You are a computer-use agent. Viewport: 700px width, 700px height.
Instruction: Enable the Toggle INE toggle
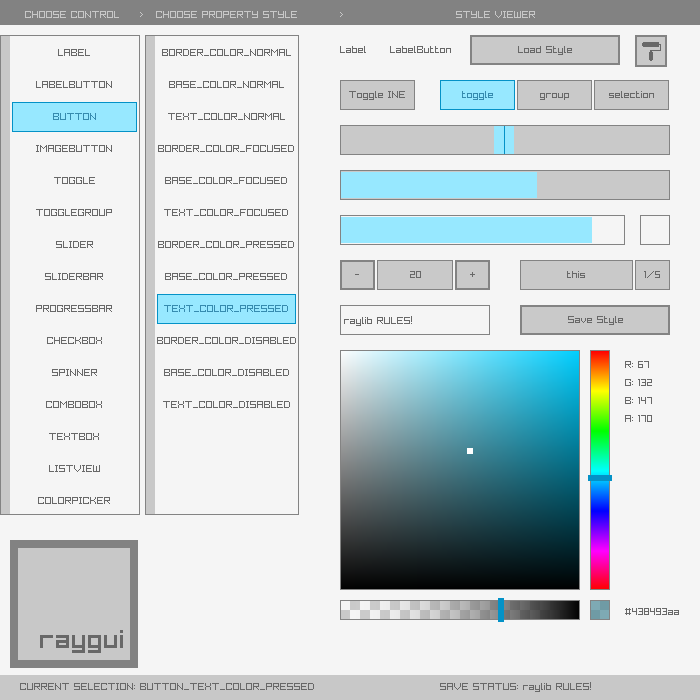[x=377, y=95]
